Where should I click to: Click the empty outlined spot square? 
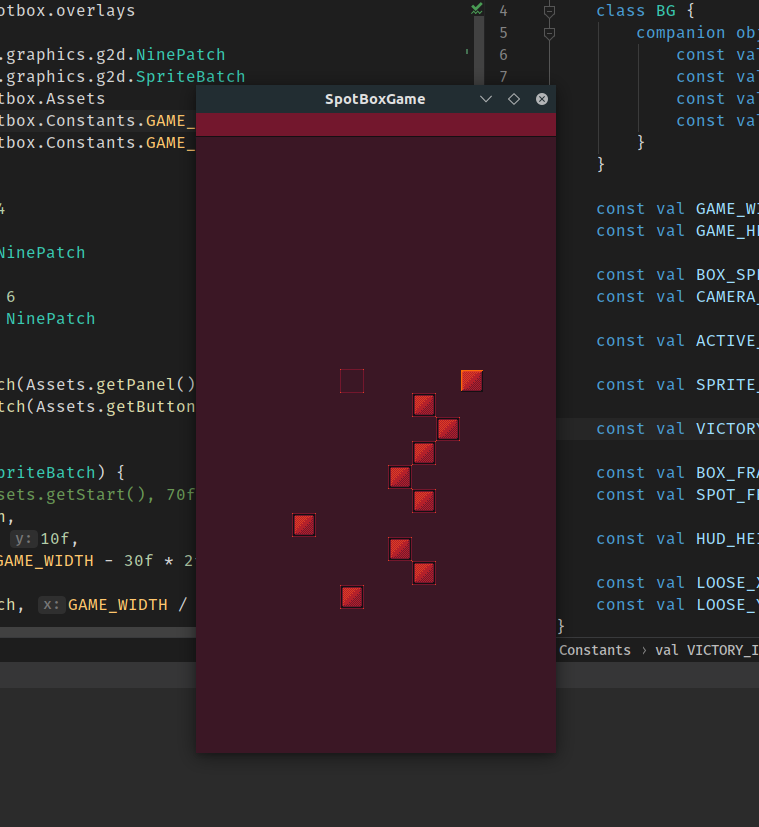point(352,381)
